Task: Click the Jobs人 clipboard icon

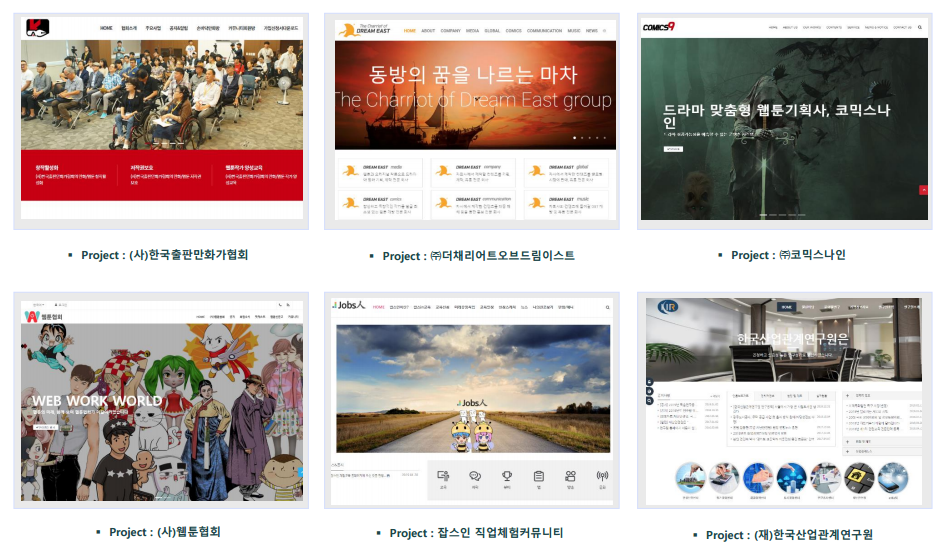Action: [x=539, y=476]
